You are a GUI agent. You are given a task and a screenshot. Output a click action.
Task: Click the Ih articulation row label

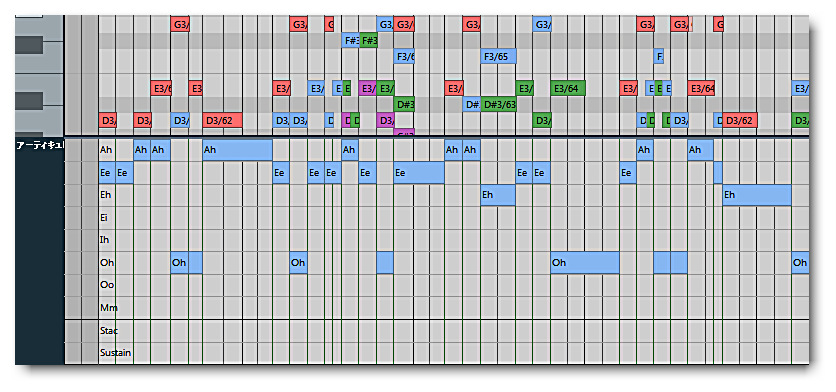104,240
